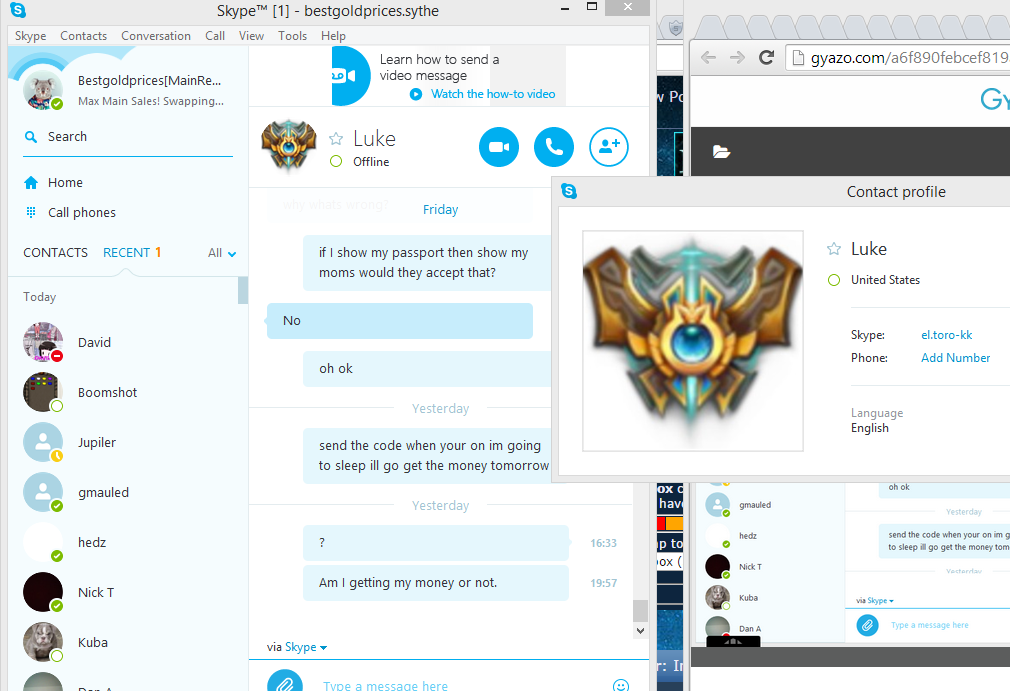
Task: Click the folder icon on Gyazo page
Action: [721, 152]
